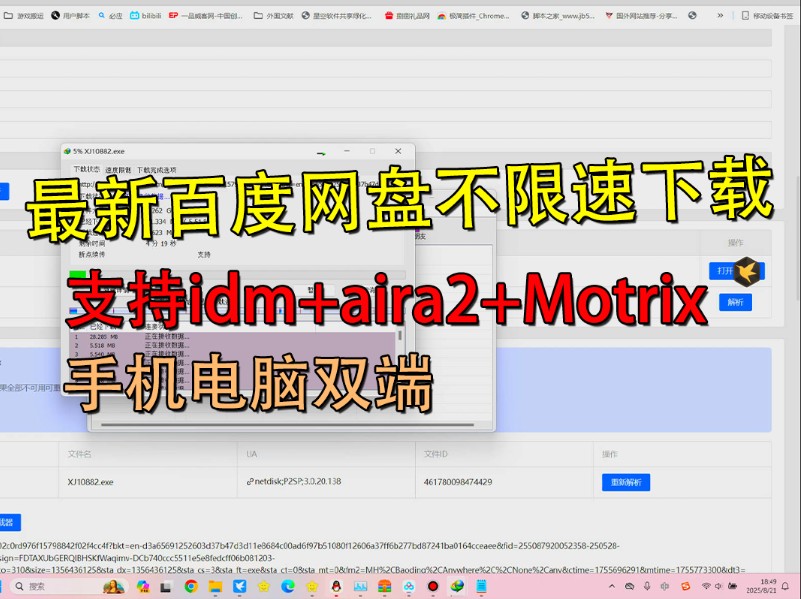This screenshot has height=599, width=801.
Task: Click the 重新解析 button for XJ10882.exe
Action: (626, 482)
